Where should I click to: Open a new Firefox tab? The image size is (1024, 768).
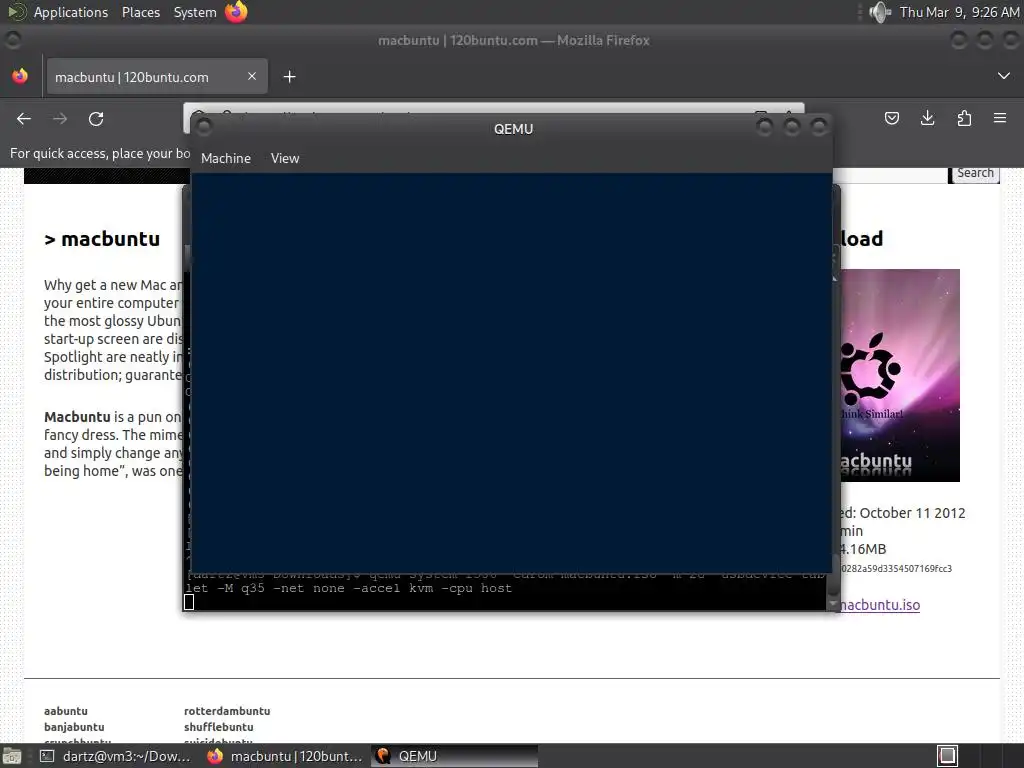(289, 77)
